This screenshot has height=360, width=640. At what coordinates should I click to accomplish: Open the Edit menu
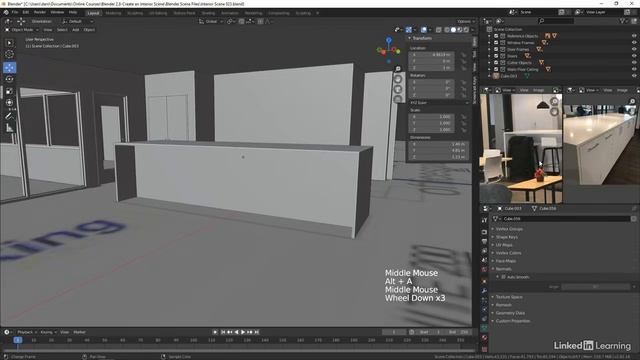click(x=26, y=12)
